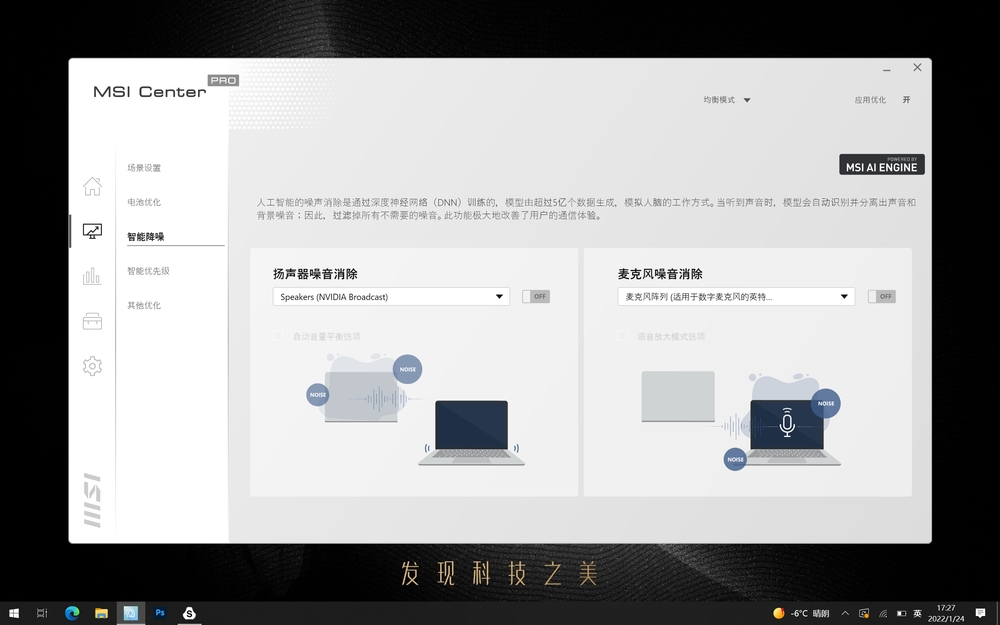Click the 麦克风噪音消除 heading
This screenshot has width=1000, height=625.
click(660, 274)
